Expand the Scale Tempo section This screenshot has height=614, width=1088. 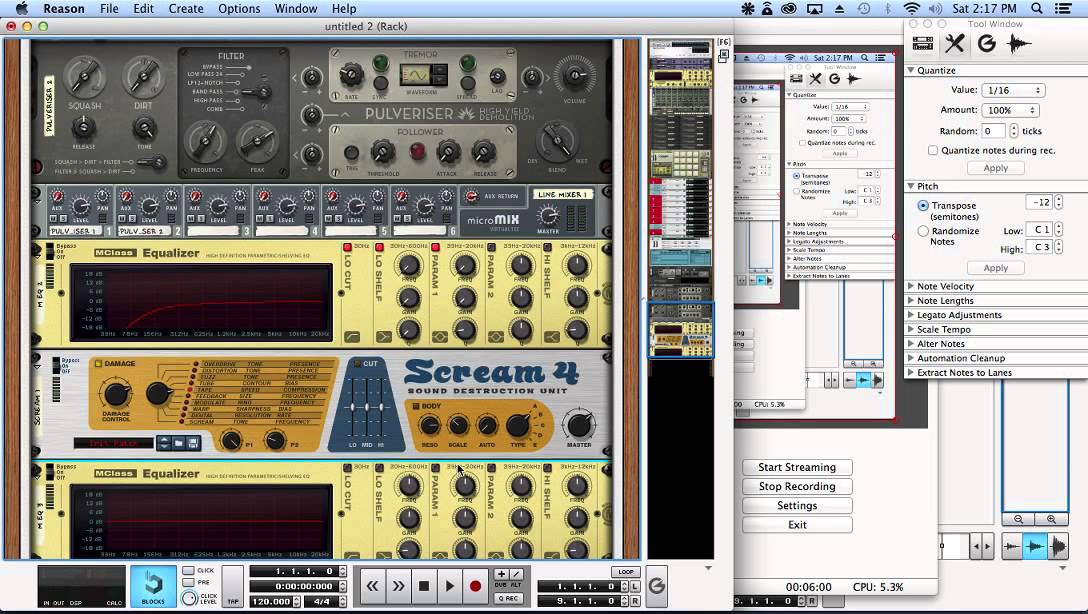coord(911,329)
